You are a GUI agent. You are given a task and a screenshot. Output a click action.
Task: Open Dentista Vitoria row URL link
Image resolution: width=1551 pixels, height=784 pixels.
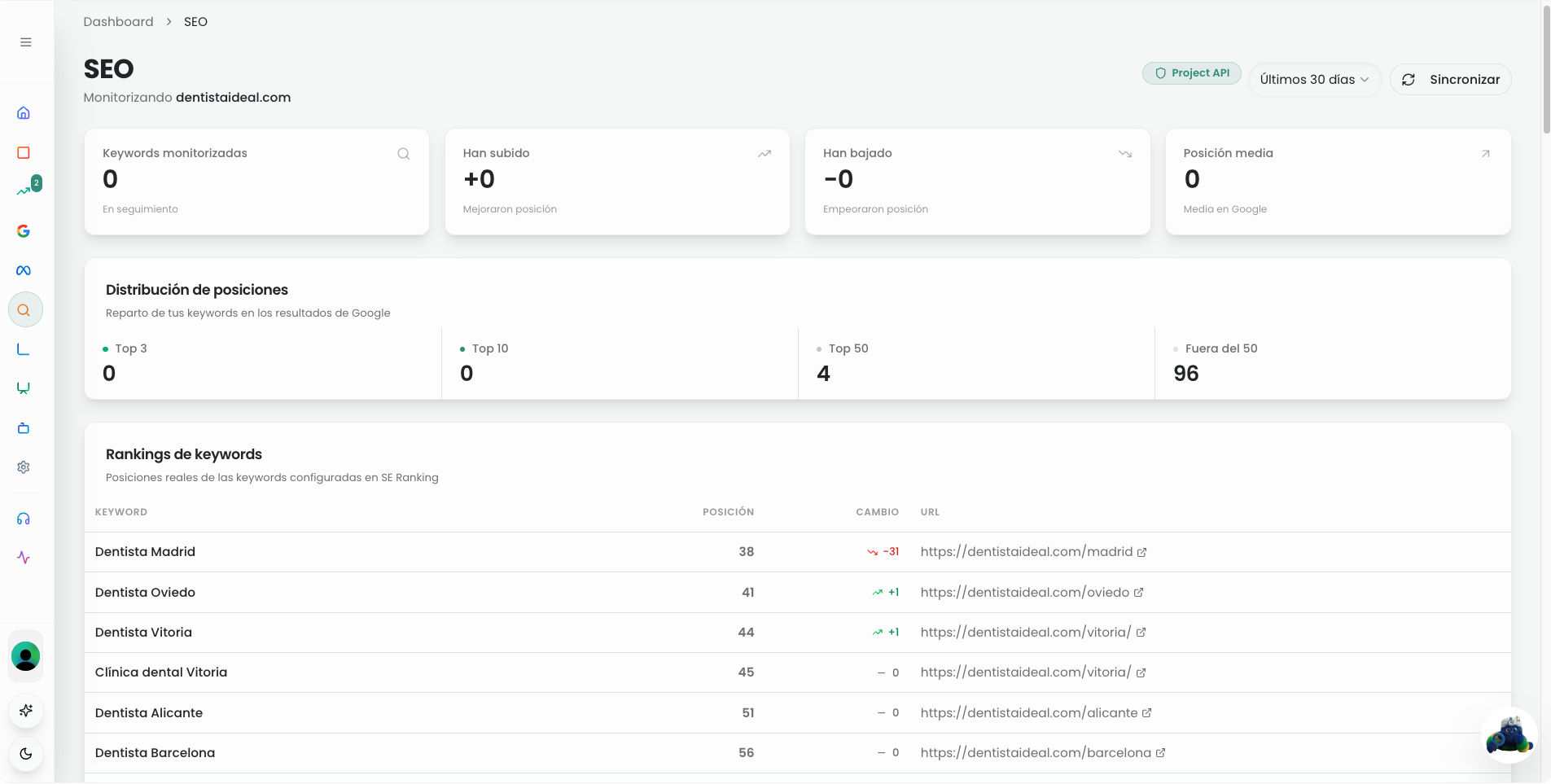point(1033,633)
